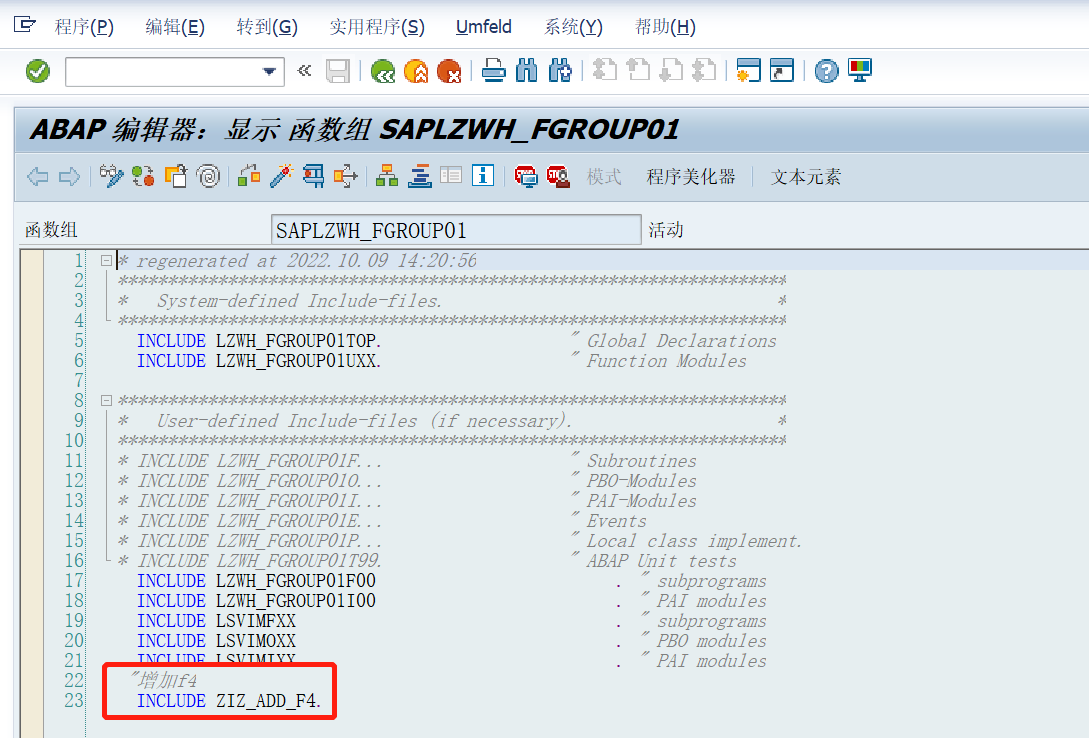Open Other Object icon
The width and height of the screenshot is (1089, 738).
pyautogui.click(x=176, y=176)
